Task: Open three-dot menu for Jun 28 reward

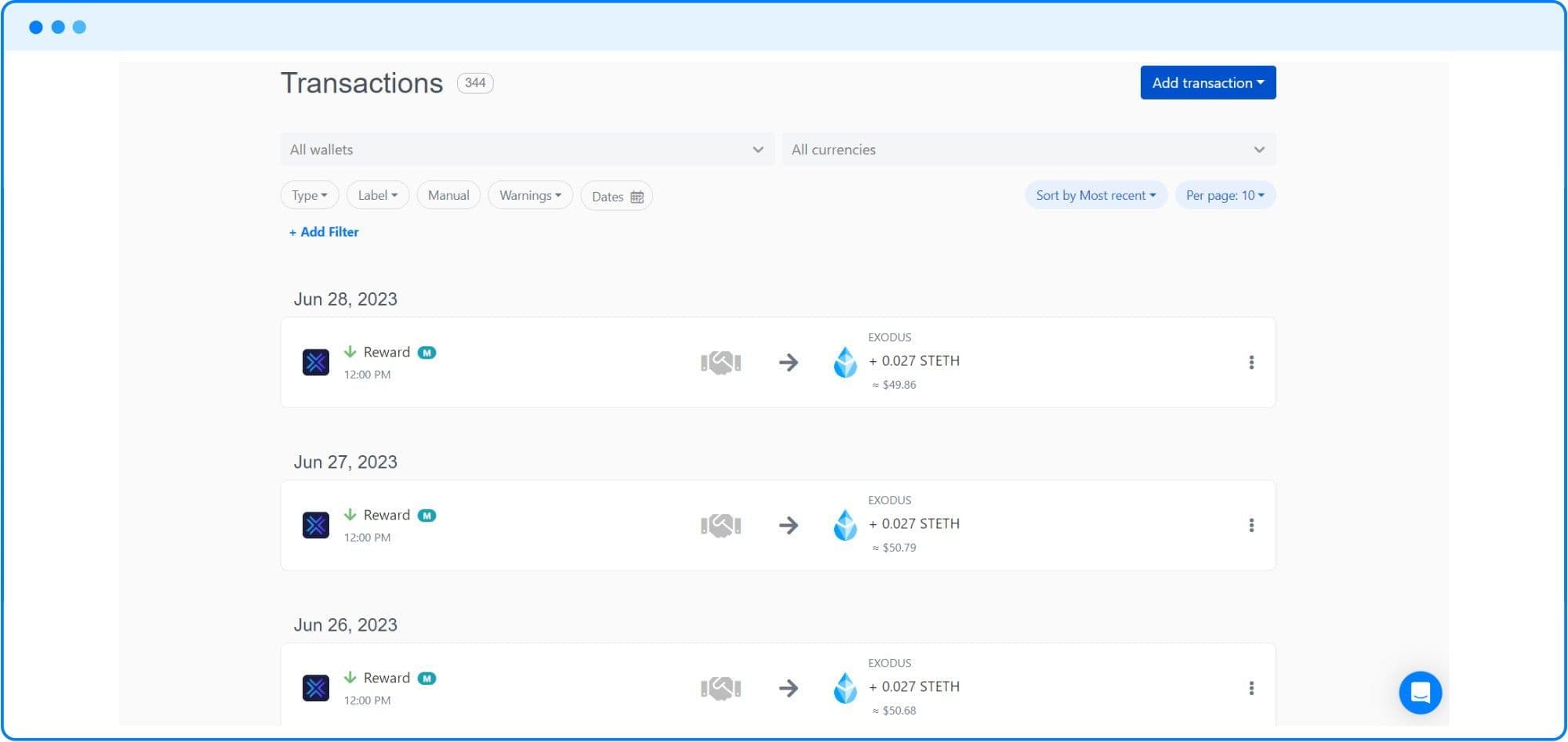Action: pyautogui.click(x=1251, y=362)
